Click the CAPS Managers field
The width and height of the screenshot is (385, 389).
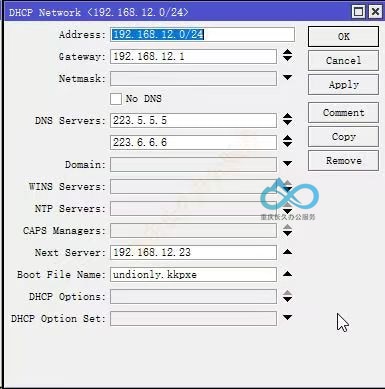[193, 230]
